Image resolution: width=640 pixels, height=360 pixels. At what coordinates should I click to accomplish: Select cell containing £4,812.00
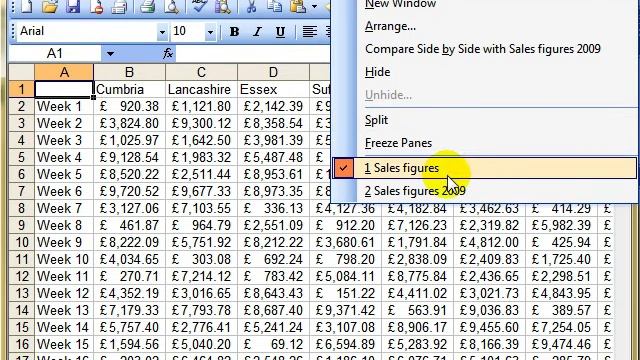click(489, 242)
